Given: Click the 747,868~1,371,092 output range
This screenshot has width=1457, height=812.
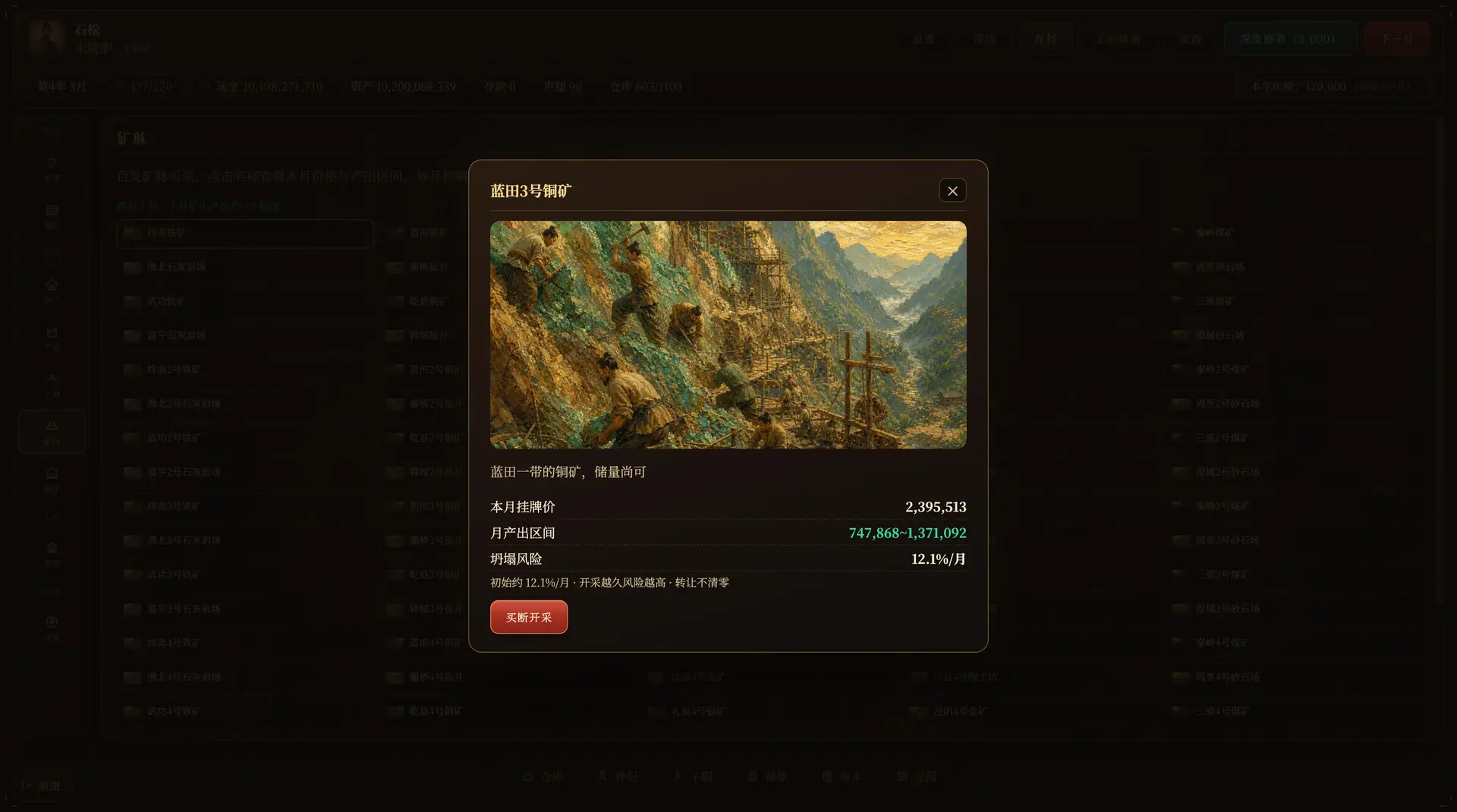Looking at the screenshot, I should point(908,533).
